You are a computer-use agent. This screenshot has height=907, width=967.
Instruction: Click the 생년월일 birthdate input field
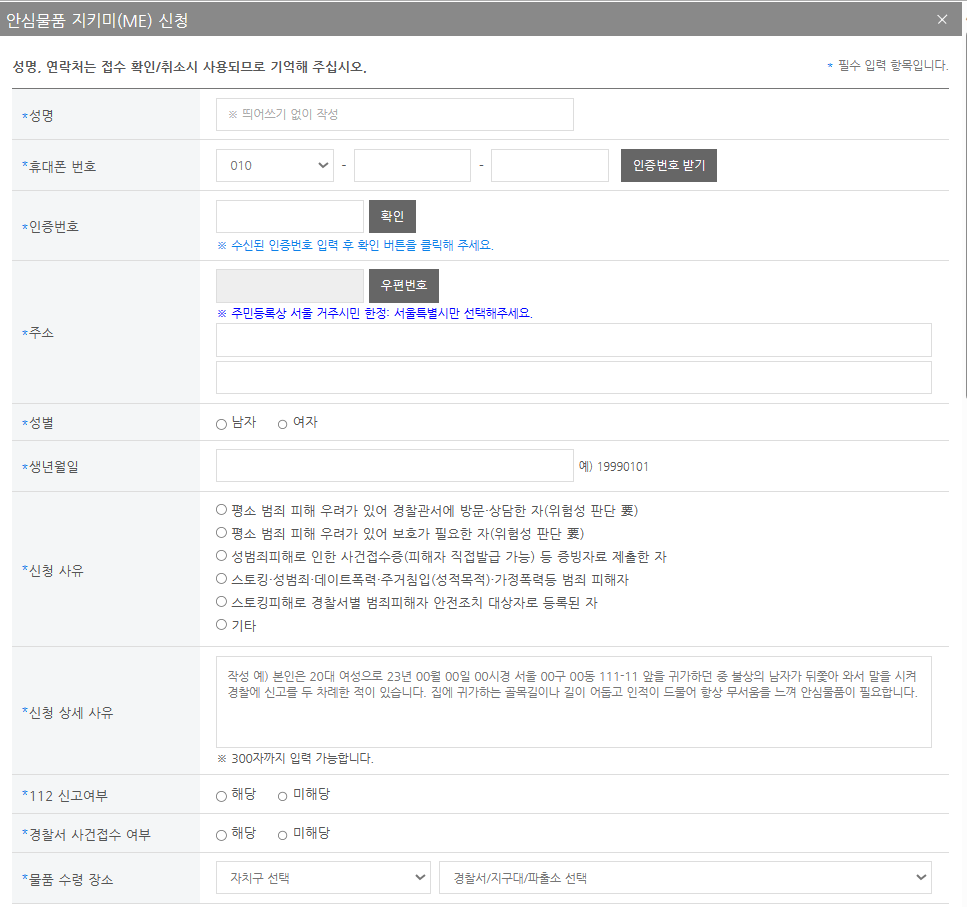click(394, 466)
